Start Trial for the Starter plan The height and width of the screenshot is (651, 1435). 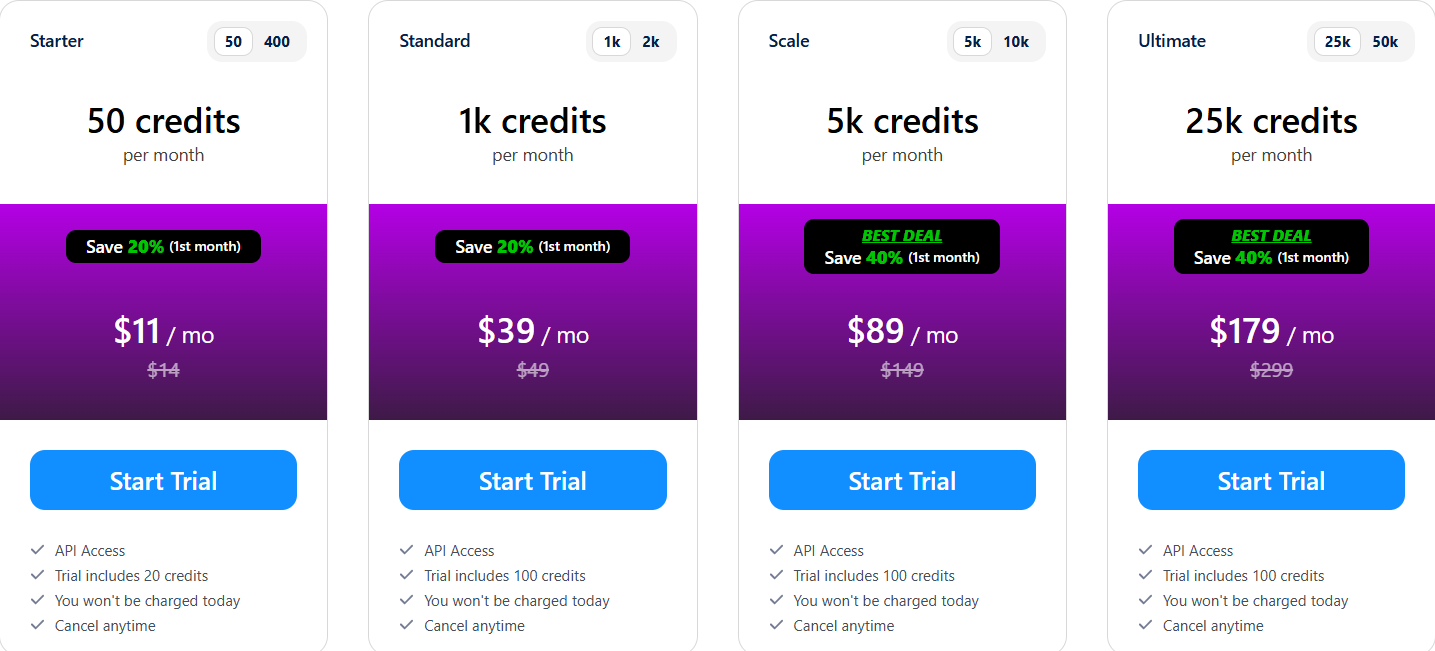click(x=163, y=480)
